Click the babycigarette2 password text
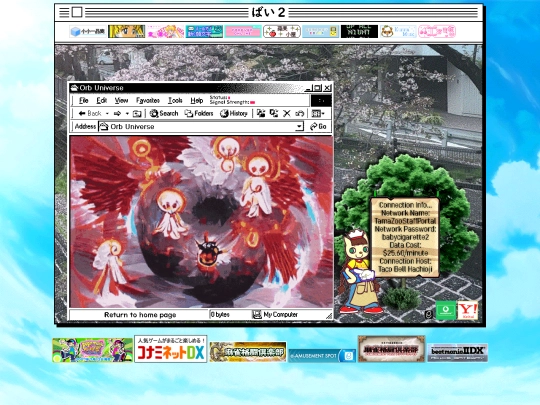The width and height of the screenshot is (540, 405). [405, 237]
